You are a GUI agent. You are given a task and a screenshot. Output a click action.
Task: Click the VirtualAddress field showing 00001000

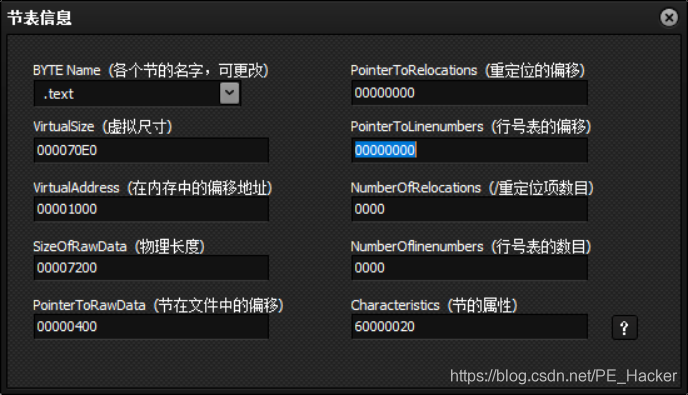pos(151,209)
